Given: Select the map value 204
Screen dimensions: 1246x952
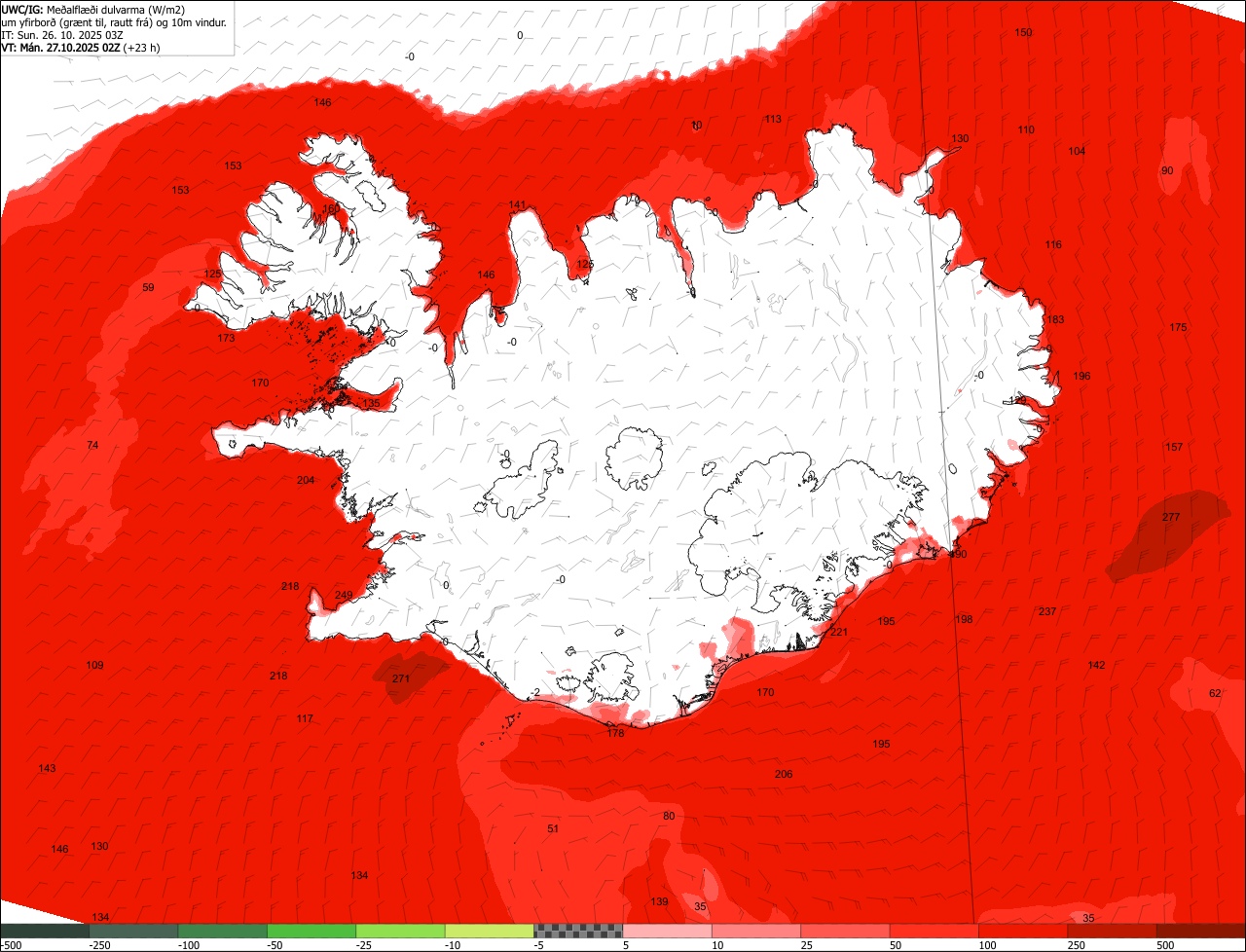Looking at the screenshot, I should click(x=306, y=480).
